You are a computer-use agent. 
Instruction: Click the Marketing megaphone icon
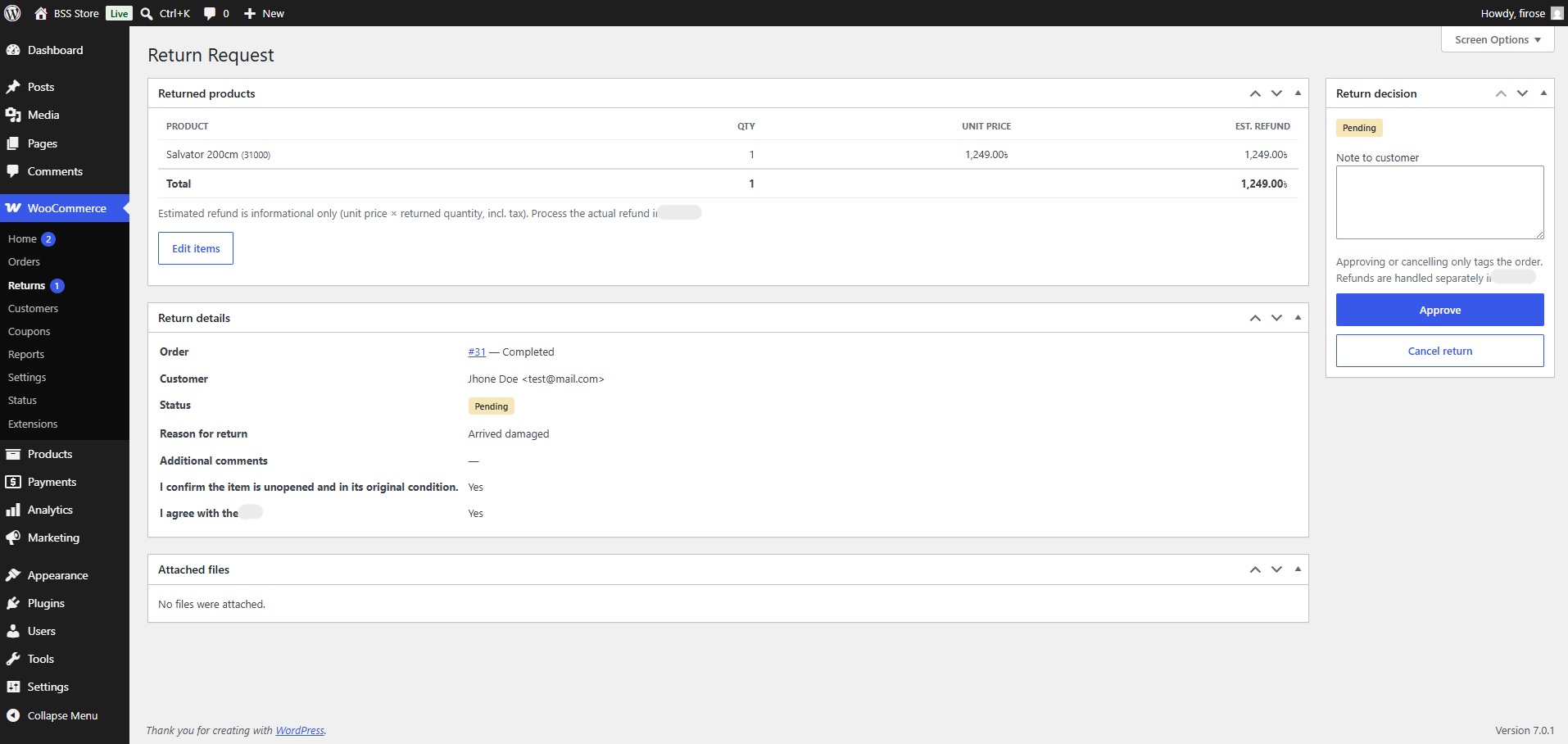pos(13,538)
